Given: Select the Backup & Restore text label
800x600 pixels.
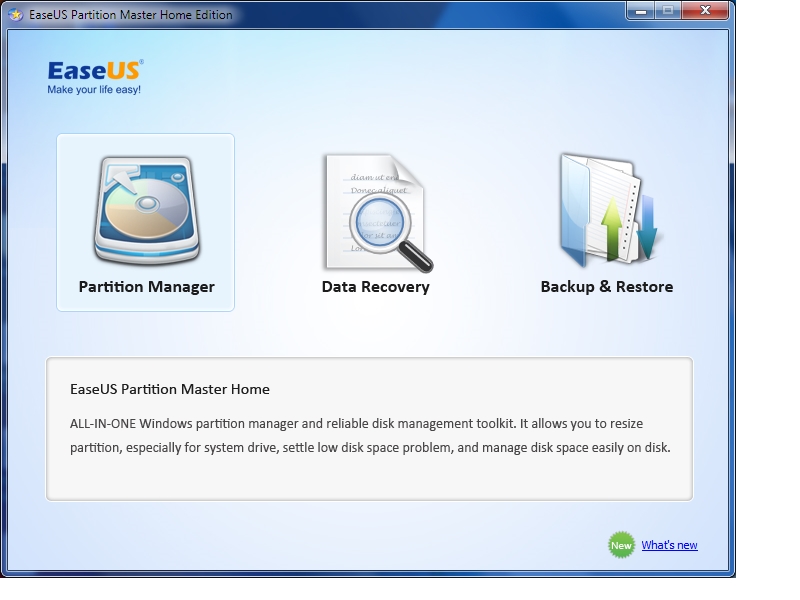Looking at the screenshot, I should (x=606, y=287).
